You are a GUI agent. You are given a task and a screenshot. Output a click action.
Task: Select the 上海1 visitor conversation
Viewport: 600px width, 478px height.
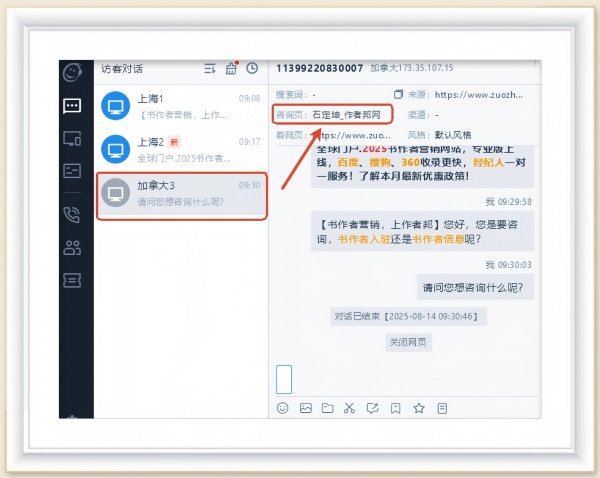[x=180, y=106]
